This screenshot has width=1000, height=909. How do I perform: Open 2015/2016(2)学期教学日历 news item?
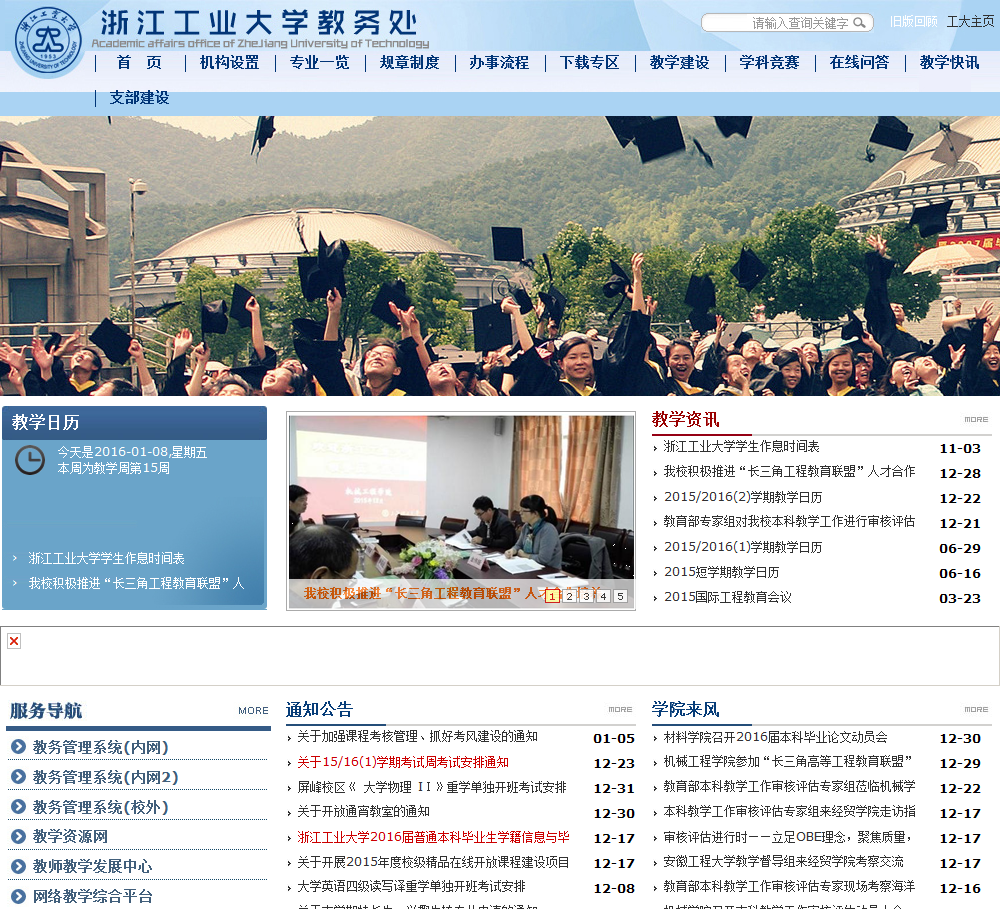[743, 497]
